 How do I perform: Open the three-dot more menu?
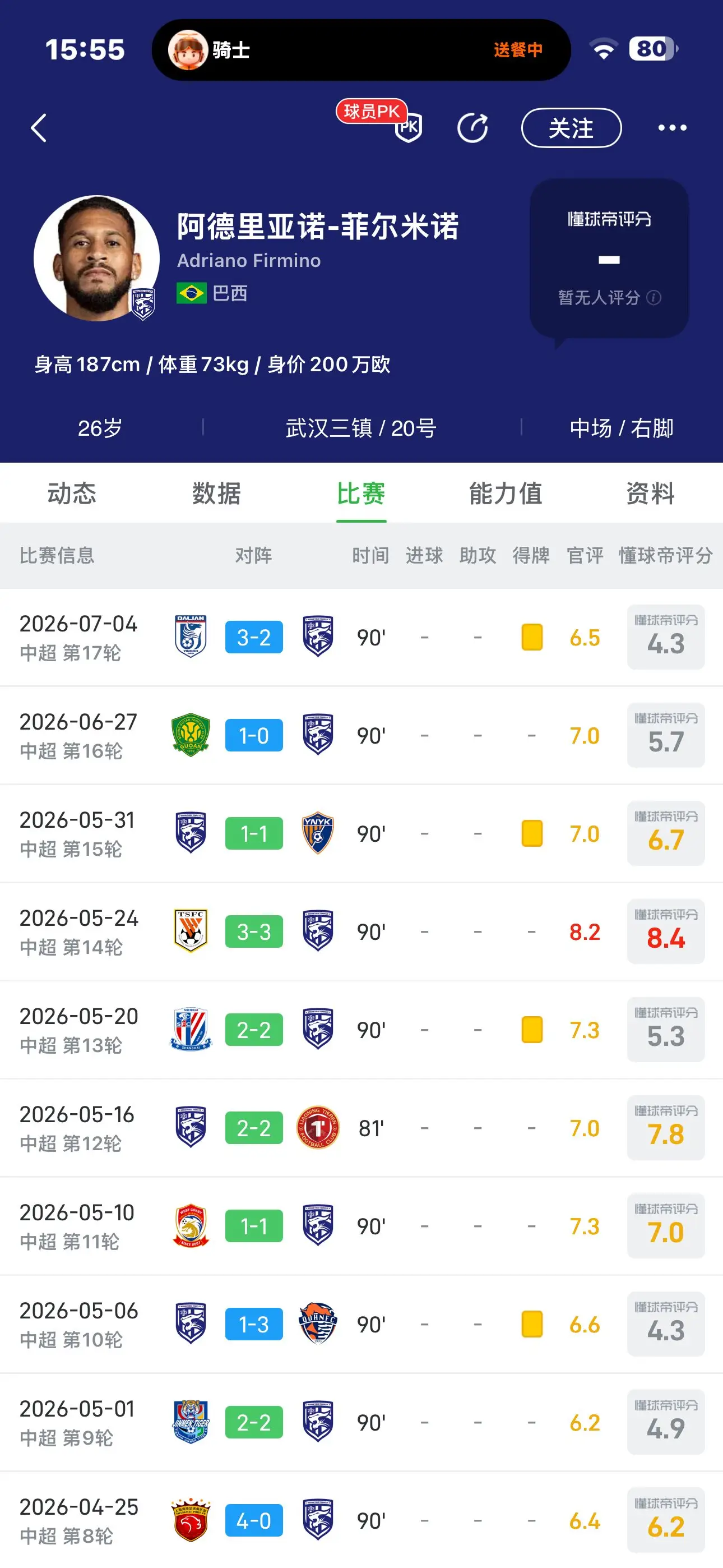(672, 128)
